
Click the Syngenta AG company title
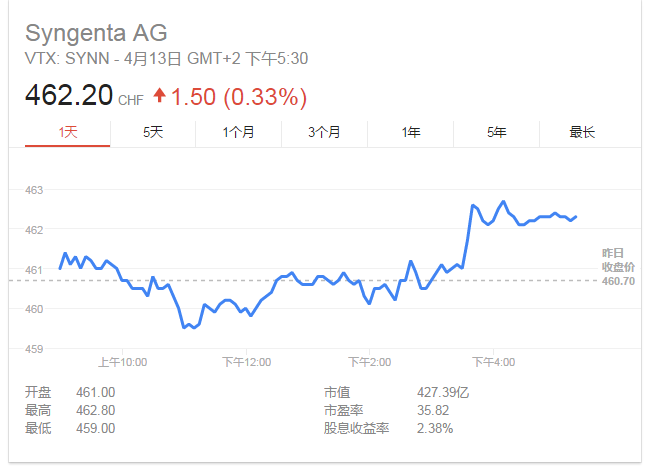coord(96,33)
